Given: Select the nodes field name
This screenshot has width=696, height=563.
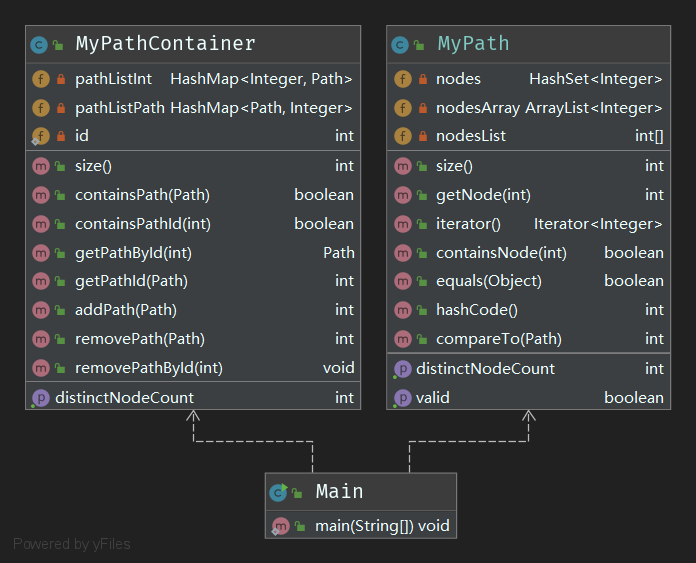Looking at the screenshot, I should click(458, 79).
